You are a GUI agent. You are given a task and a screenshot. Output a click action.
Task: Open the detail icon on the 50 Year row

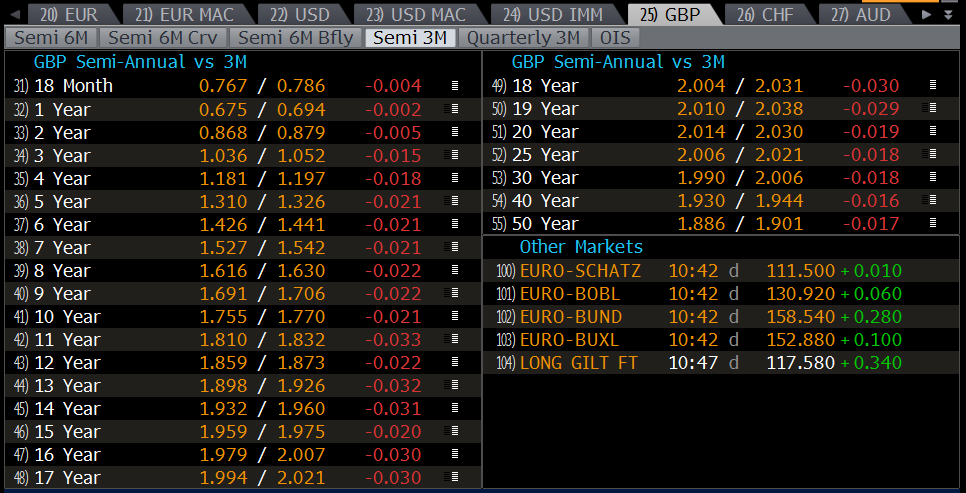point(933,224)
